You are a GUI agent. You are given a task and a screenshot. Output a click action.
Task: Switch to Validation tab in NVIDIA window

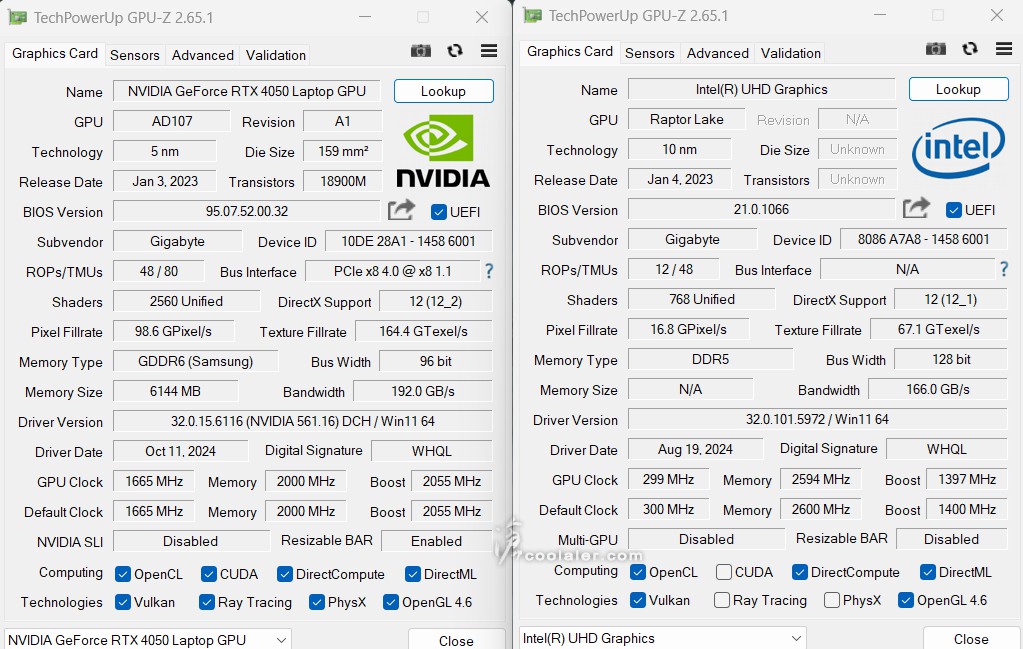(276, 55)
